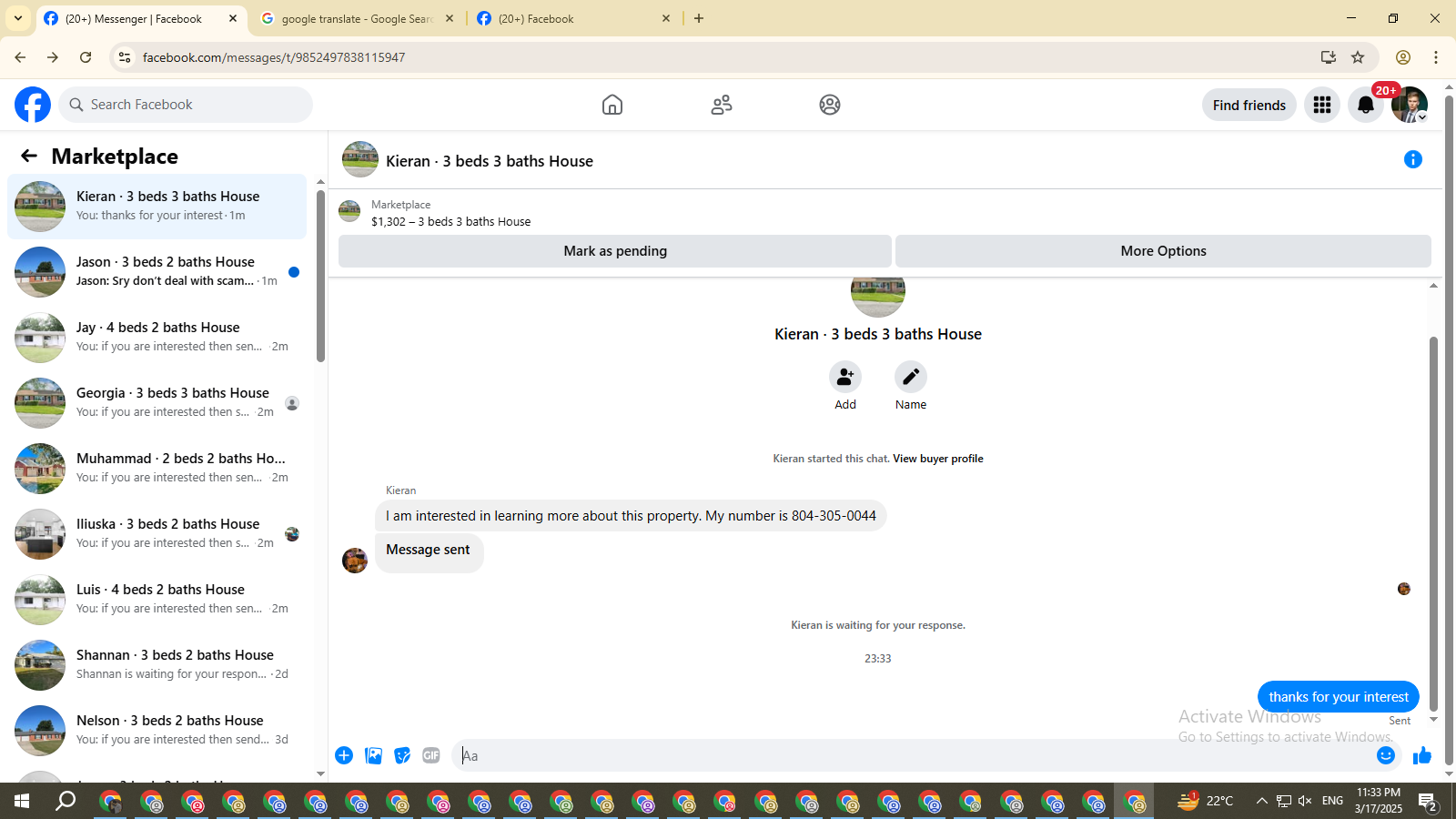Switch to the (20+) Facebook tab
The image size is (1456, 819).
point(573,18)
